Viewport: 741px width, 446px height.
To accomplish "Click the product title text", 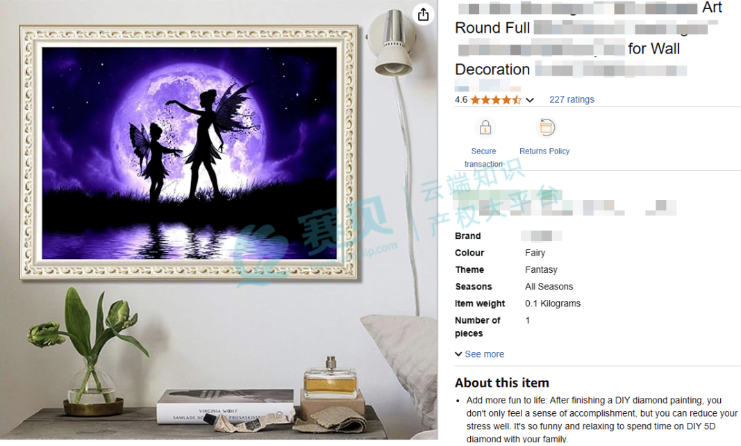I will [x=589, y=38].
